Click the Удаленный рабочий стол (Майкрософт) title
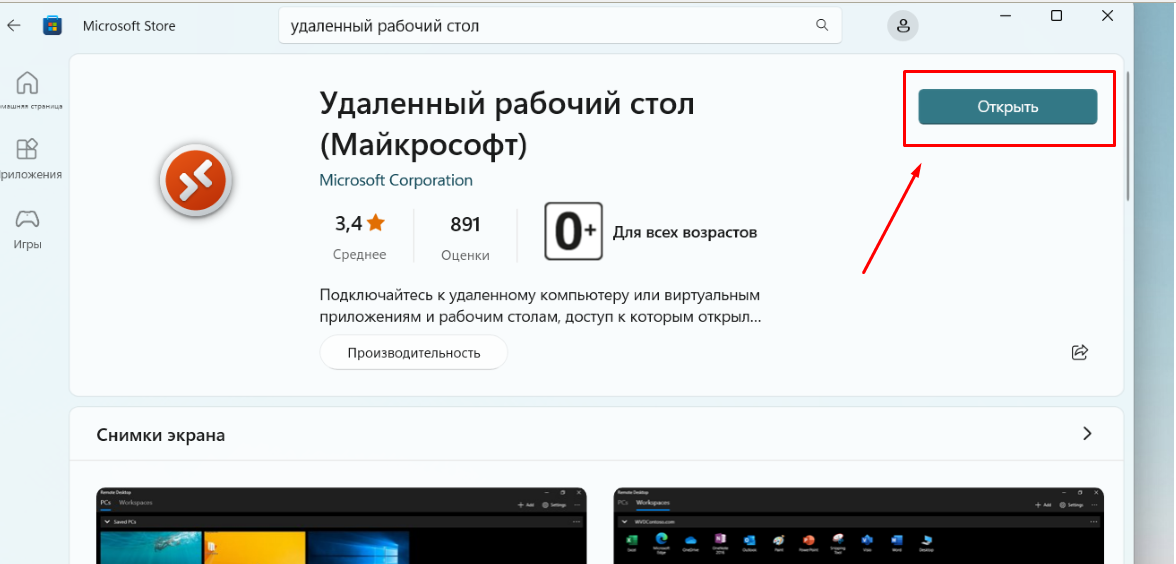Image resolution: width=1176 pixels, height=564 pixels. [x=507, y=124]
